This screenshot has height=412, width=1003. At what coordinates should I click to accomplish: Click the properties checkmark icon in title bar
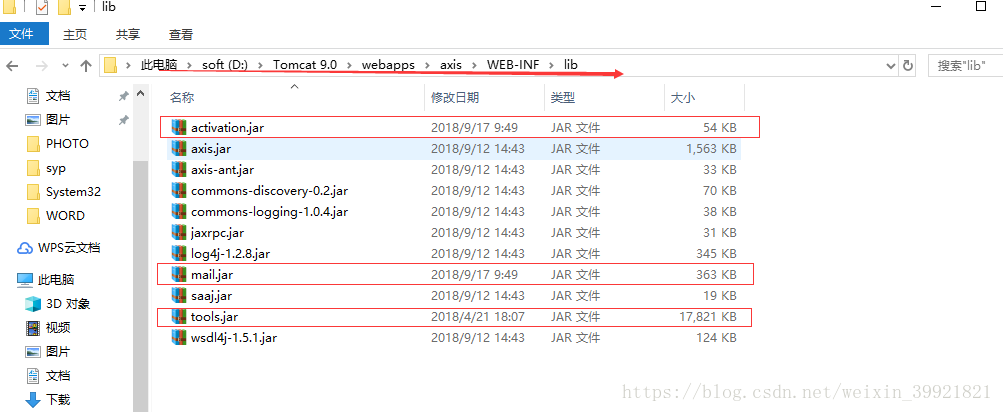(43, 8)
